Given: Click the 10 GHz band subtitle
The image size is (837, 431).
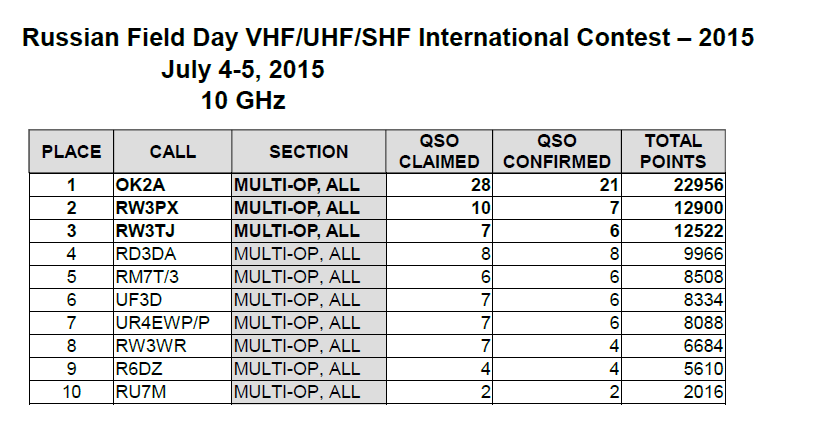Looking at the screenshot, I should pos(243,100).
